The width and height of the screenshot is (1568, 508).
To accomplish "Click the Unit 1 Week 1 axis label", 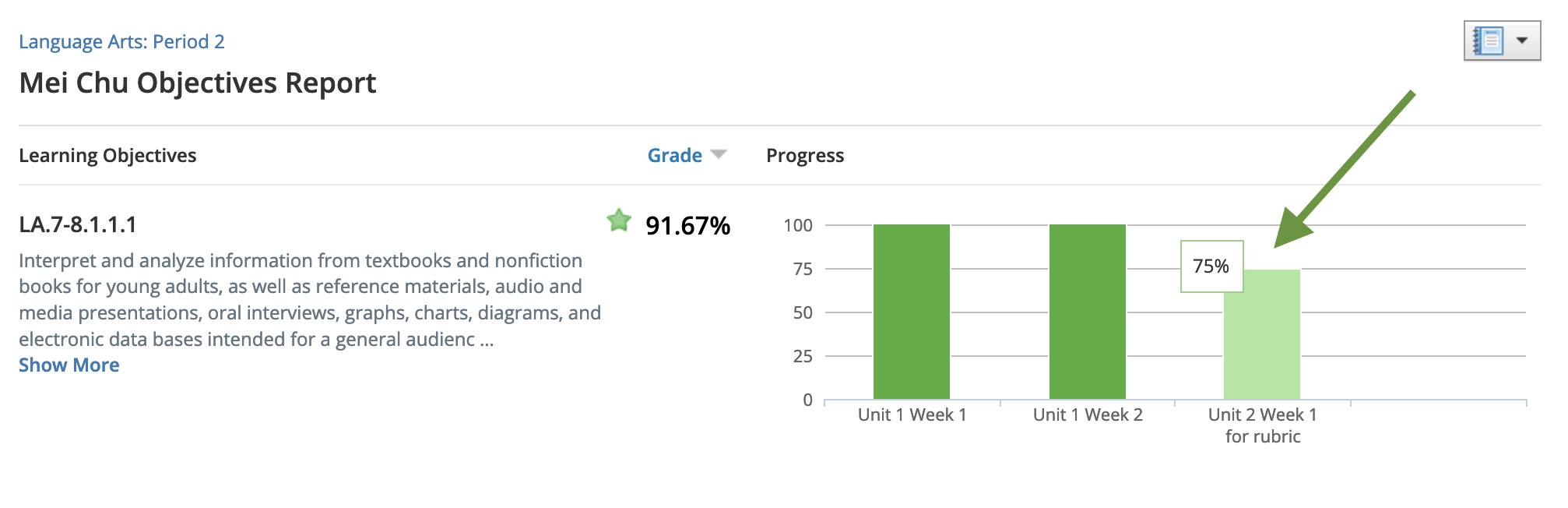I will [912, 415].
